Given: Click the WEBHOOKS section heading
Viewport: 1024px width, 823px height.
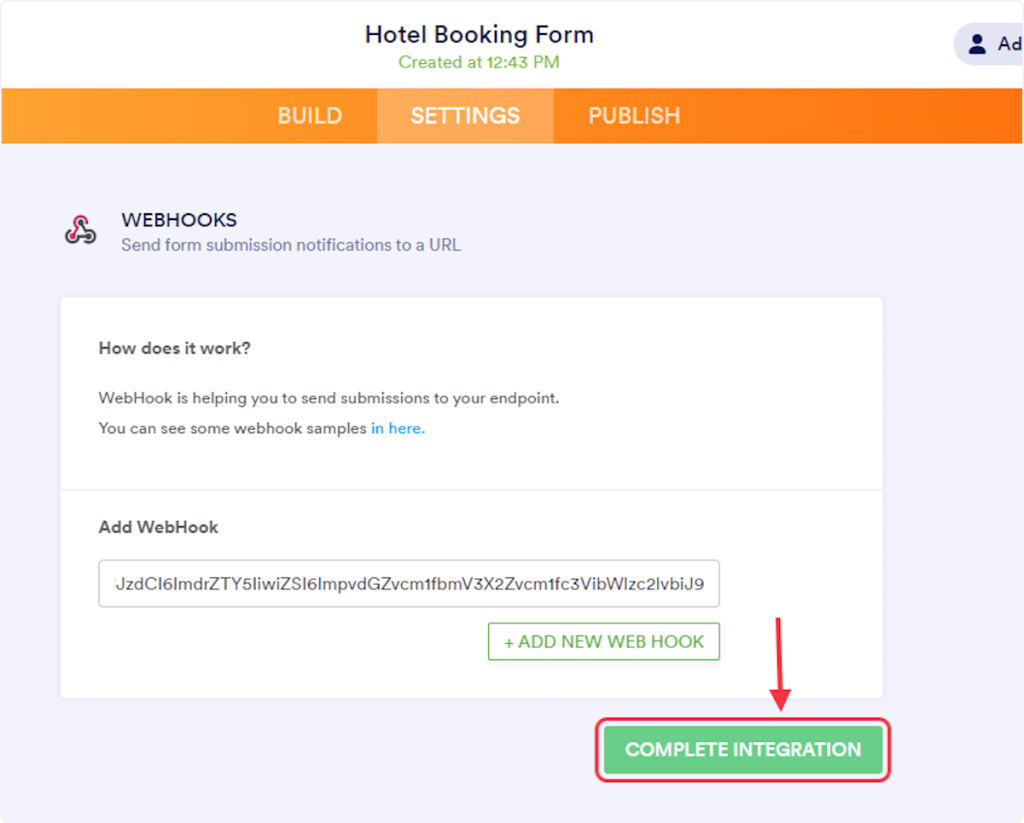Looking at the screenshot, I should pyautogui.click(x=179, y=220).
